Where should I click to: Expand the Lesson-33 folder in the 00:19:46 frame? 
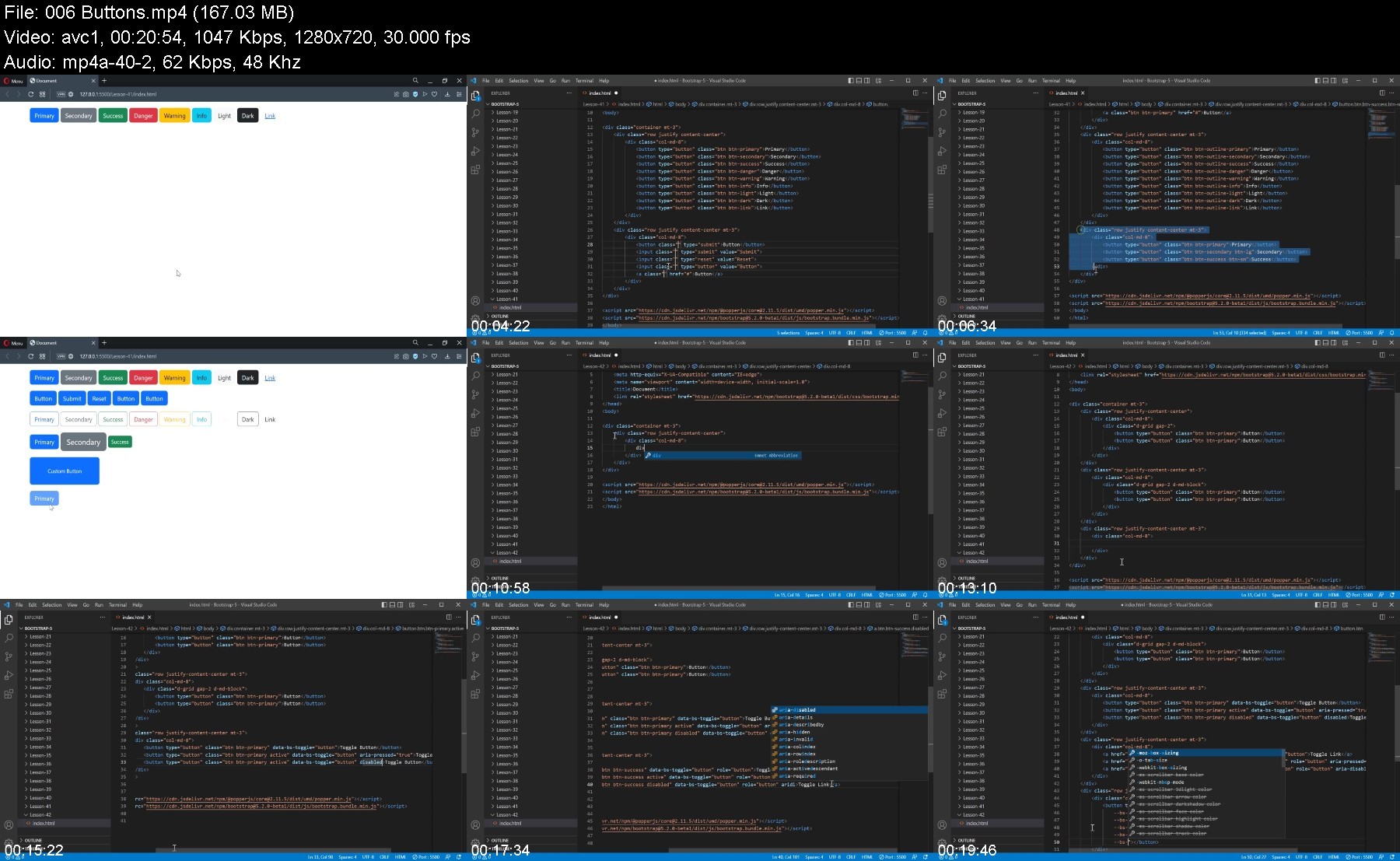tap(973, 739)
